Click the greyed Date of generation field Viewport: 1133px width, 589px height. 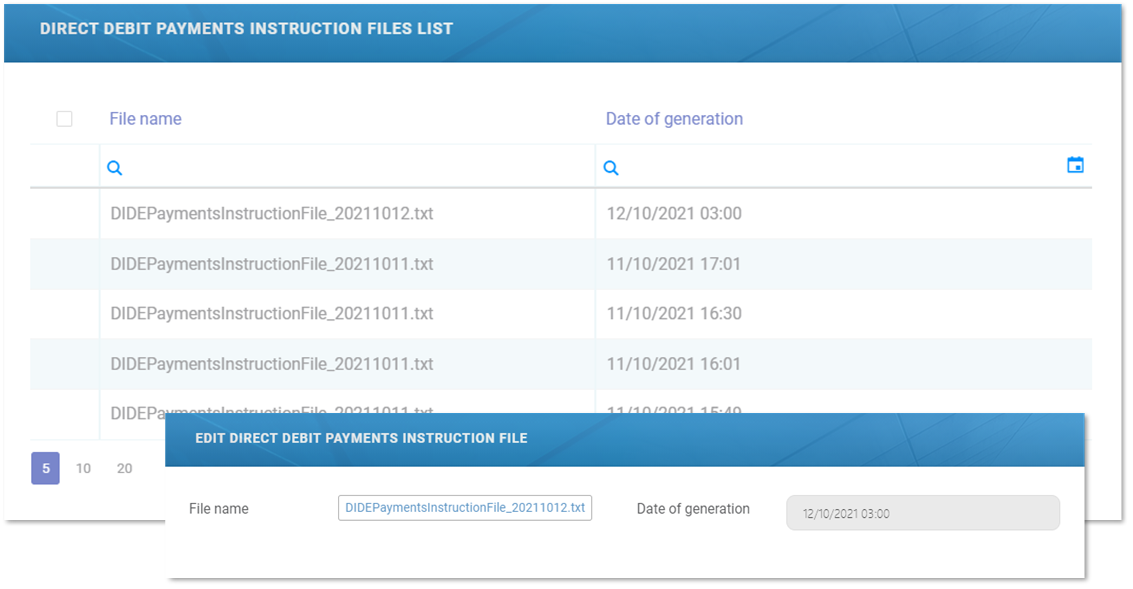pos(922,513)
